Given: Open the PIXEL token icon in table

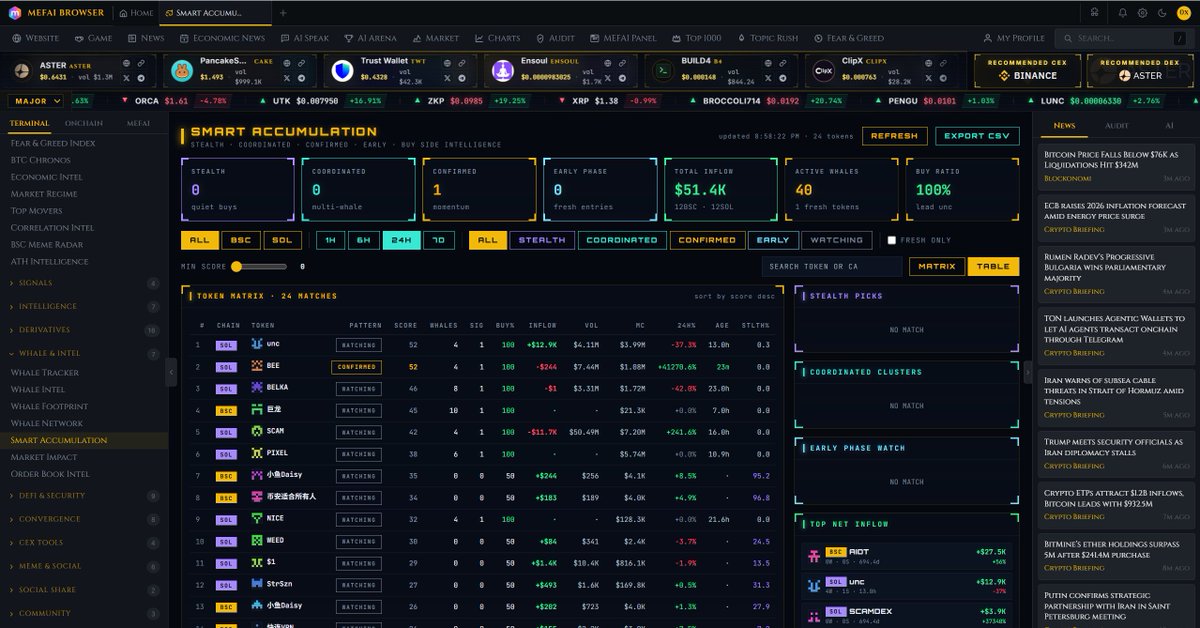Looking at the screenshot, I should click(x=257, y=453).
